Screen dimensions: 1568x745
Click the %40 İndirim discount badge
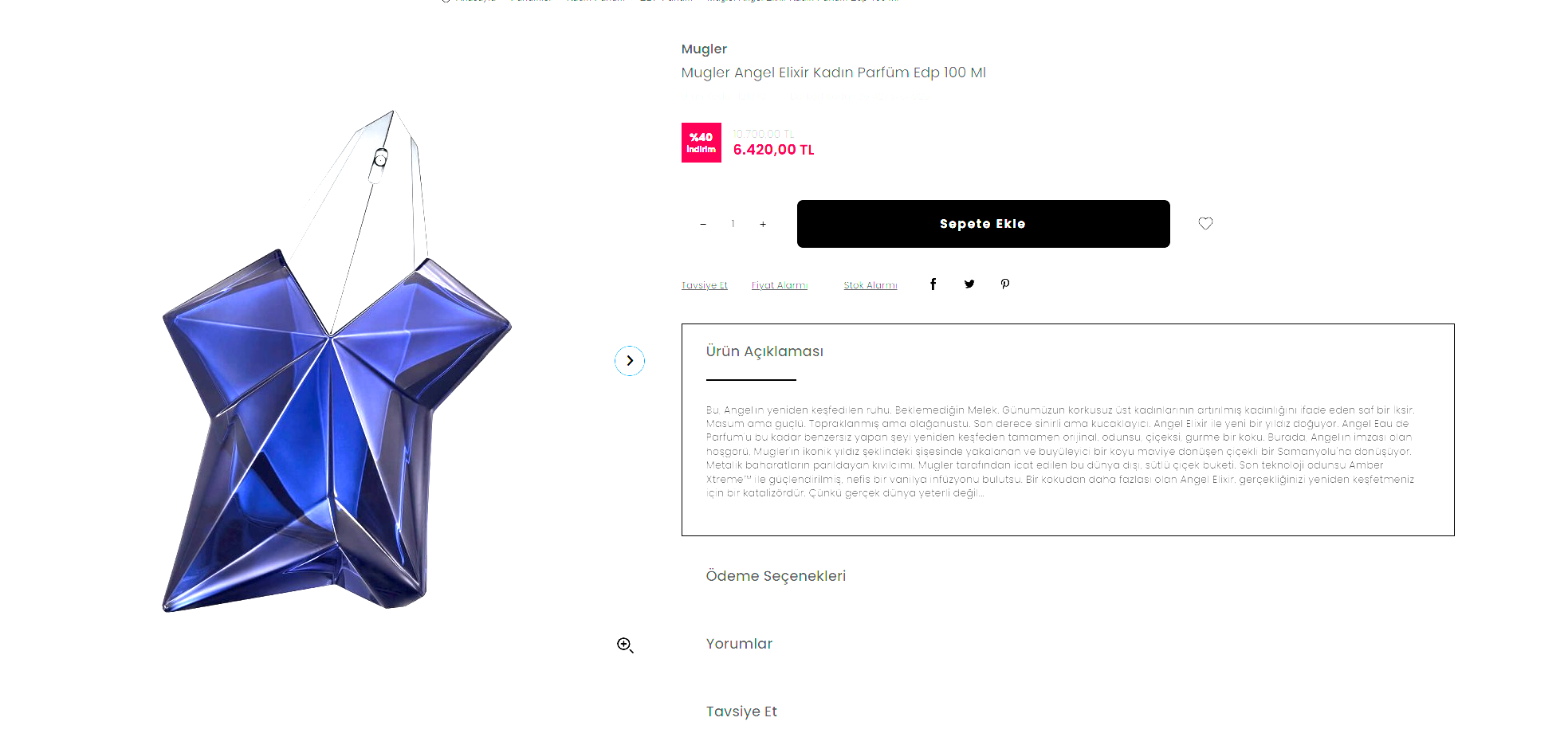point(701,143)
